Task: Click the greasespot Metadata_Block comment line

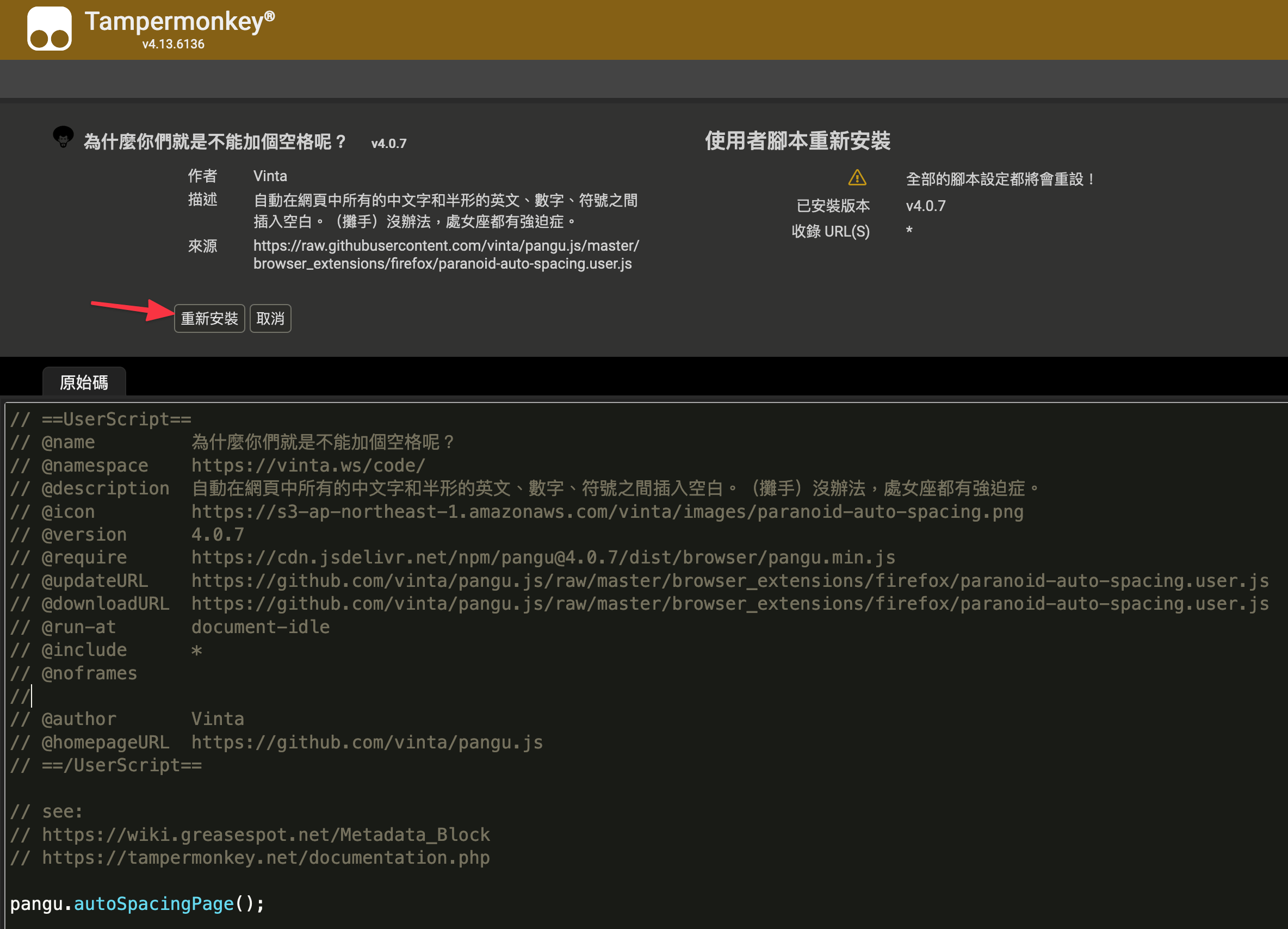Action: coord(250,834)
